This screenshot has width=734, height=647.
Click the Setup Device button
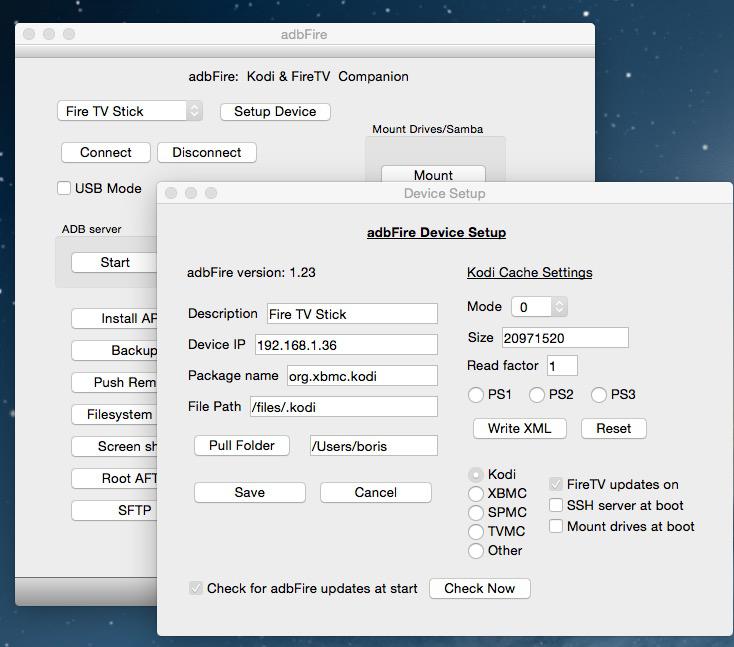coord(275,112)
